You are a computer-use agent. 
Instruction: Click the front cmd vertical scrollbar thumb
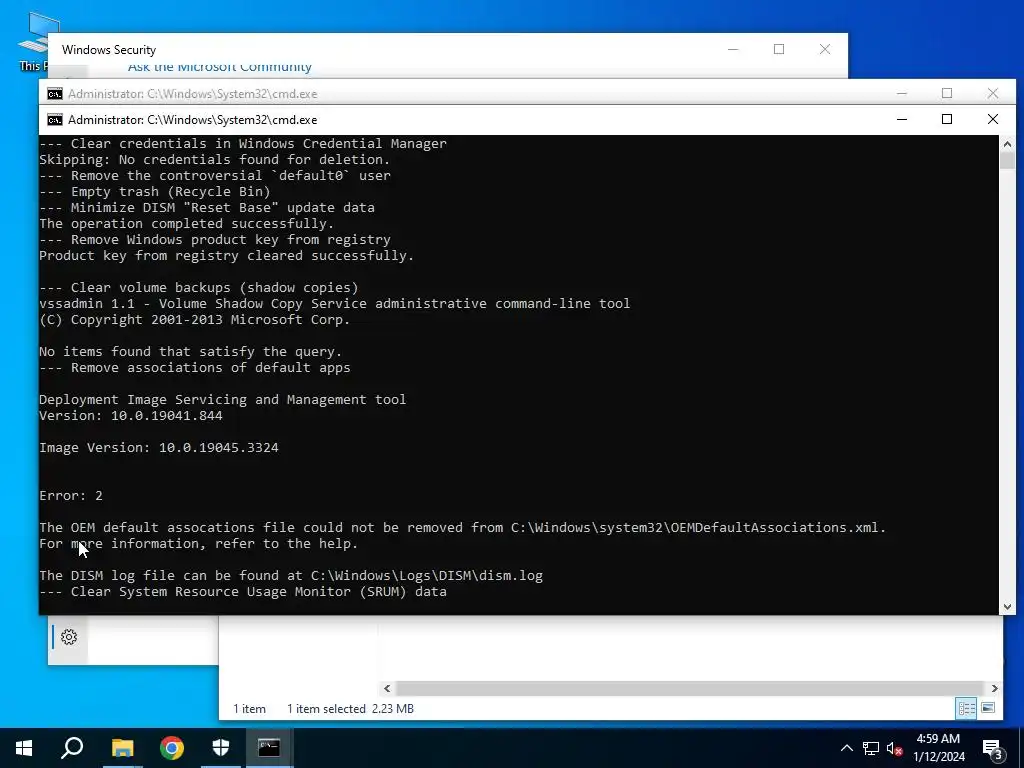click(x=1007, y=161)
